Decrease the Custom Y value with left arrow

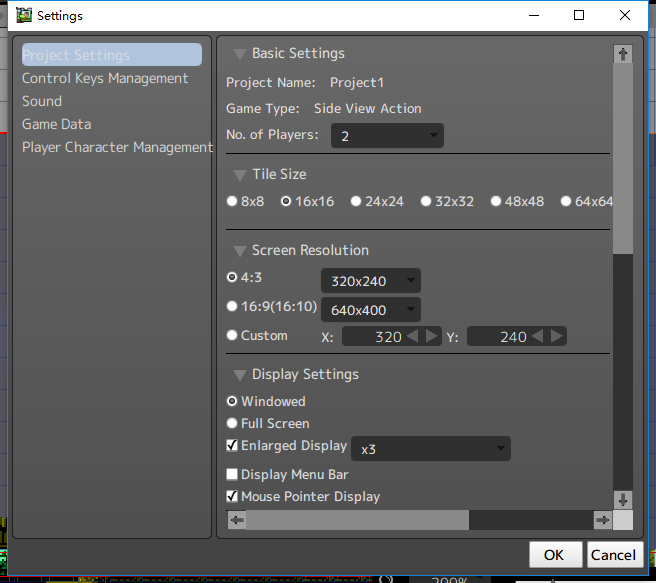pos(538,336)
